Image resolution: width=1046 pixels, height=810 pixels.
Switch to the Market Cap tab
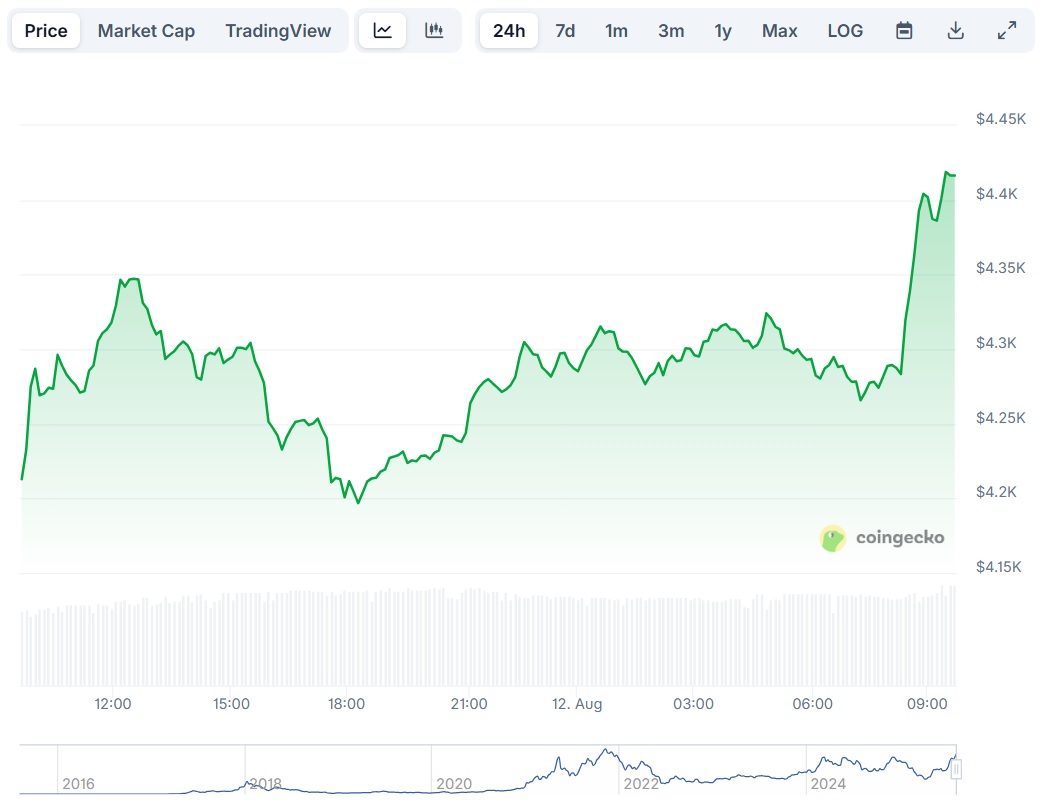[146, 31]
